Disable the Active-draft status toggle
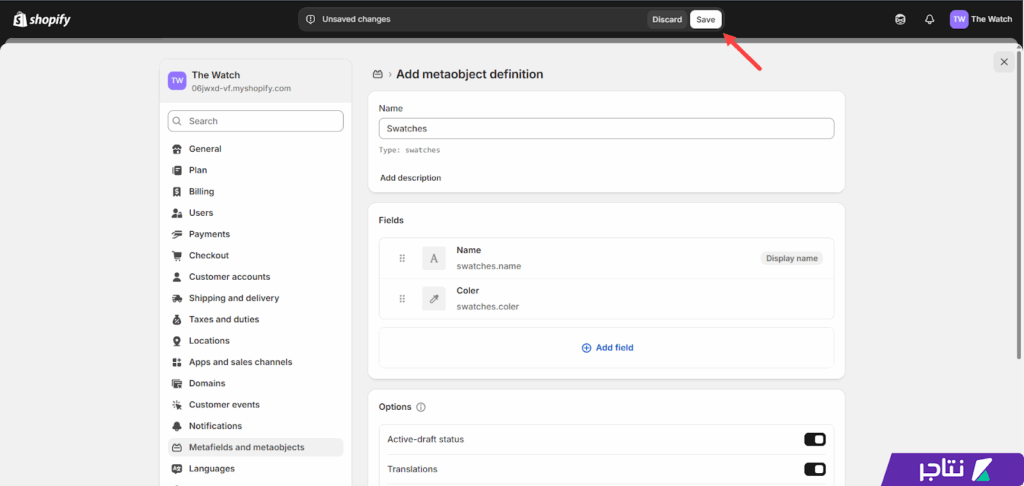The image size is (1024, 486). point(814,439)
